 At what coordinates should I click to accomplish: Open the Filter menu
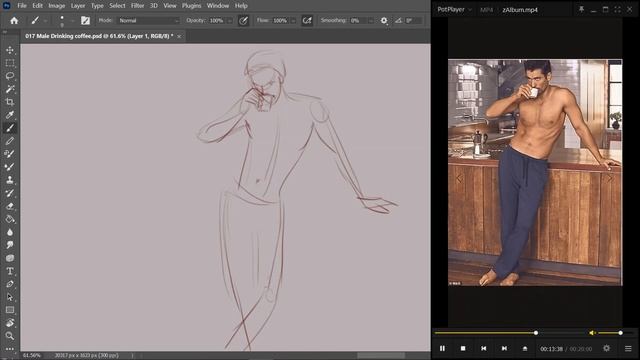[x=138, y=6]
